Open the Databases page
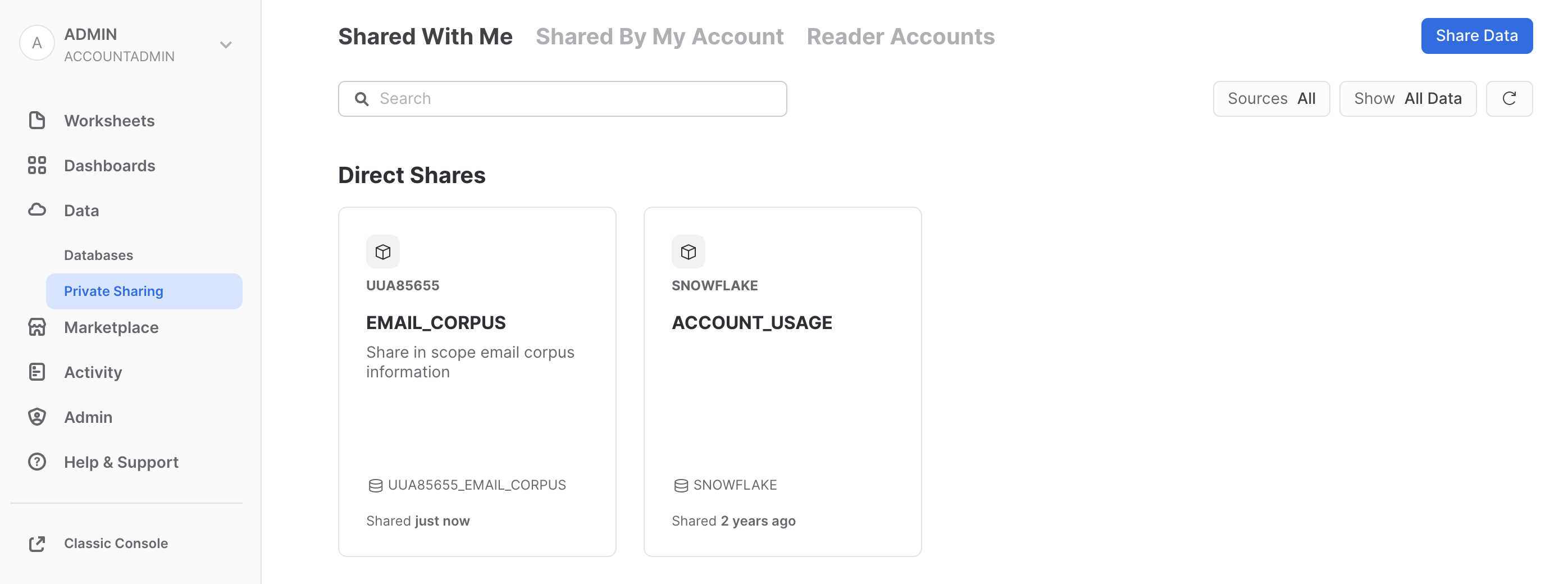1568x584 pixels. 98,255
